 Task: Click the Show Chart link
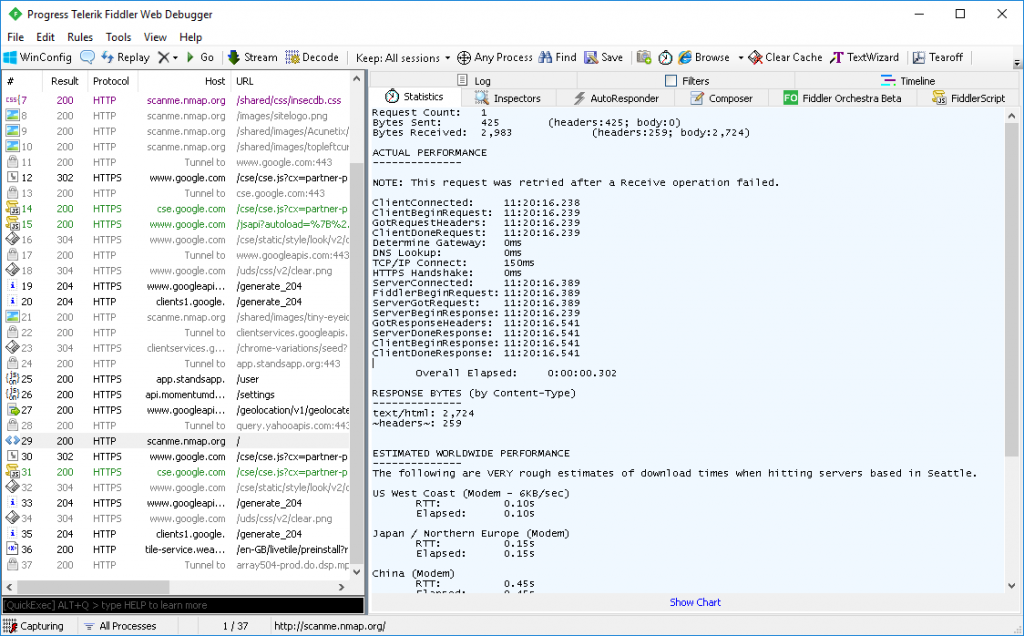tap(695, 602)
